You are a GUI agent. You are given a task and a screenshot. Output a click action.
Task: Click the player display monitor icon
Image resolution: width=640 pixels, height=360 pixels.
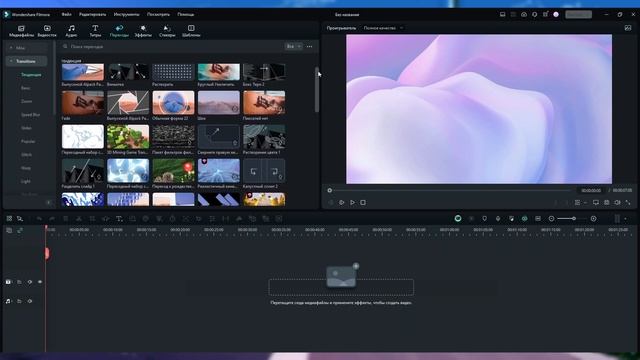coord(596,202)
